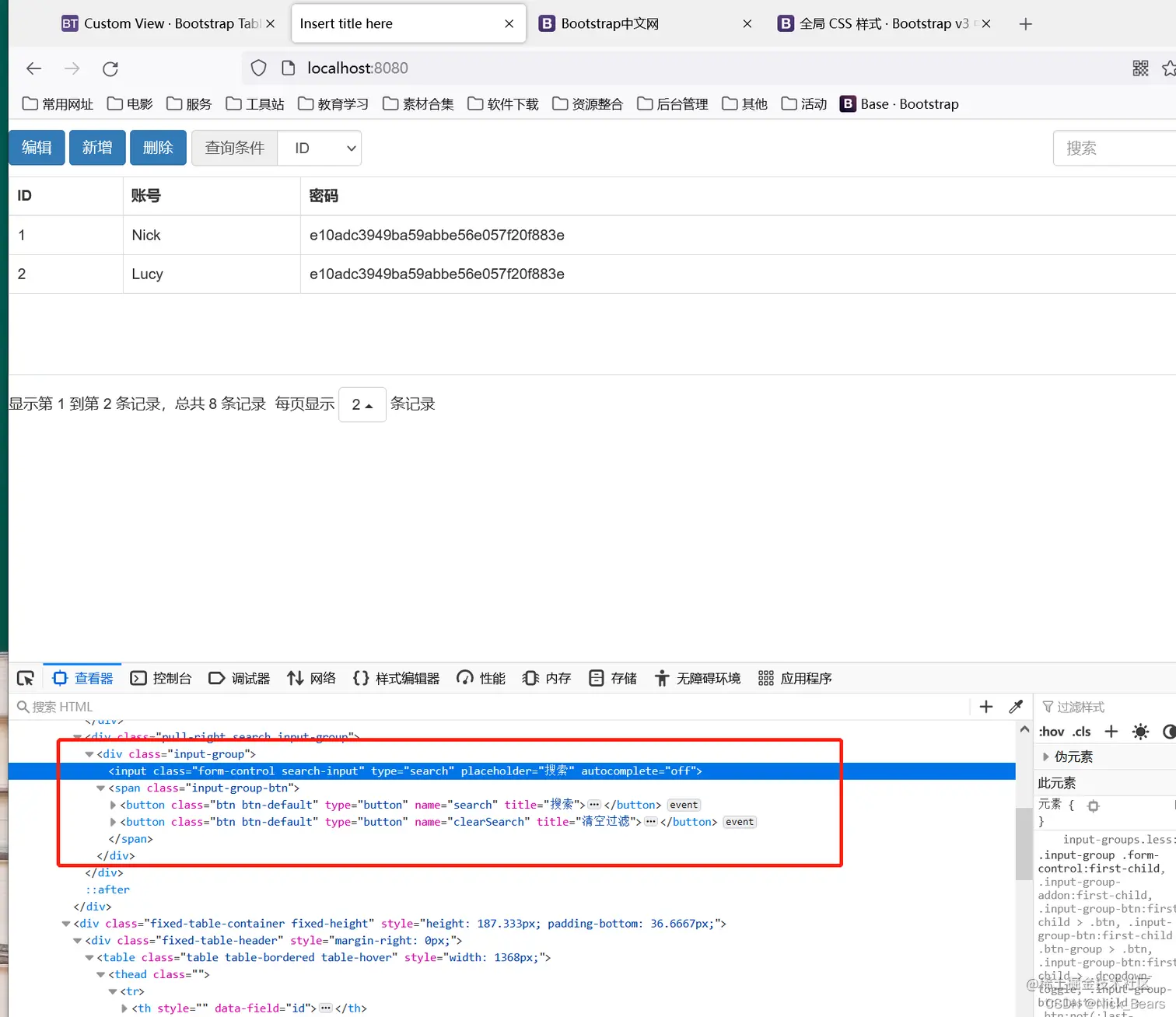Image resolution: width=1176 pixels, height=1017 pixels.
Task: Open the 资源整合 bookmarks folder
Action: 587,104
